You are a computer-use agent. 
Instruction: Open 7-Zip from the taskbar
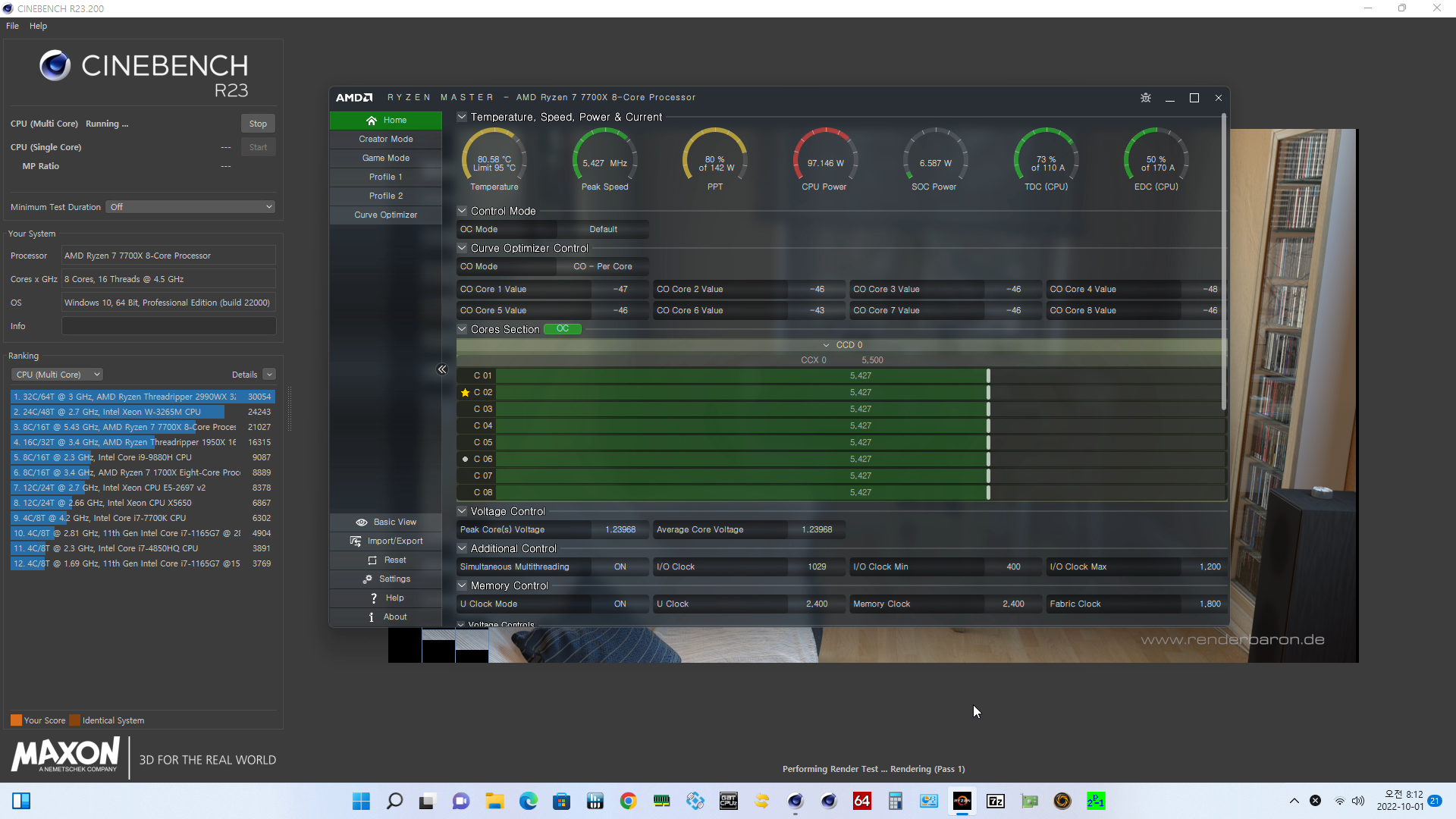coord(996,801)
